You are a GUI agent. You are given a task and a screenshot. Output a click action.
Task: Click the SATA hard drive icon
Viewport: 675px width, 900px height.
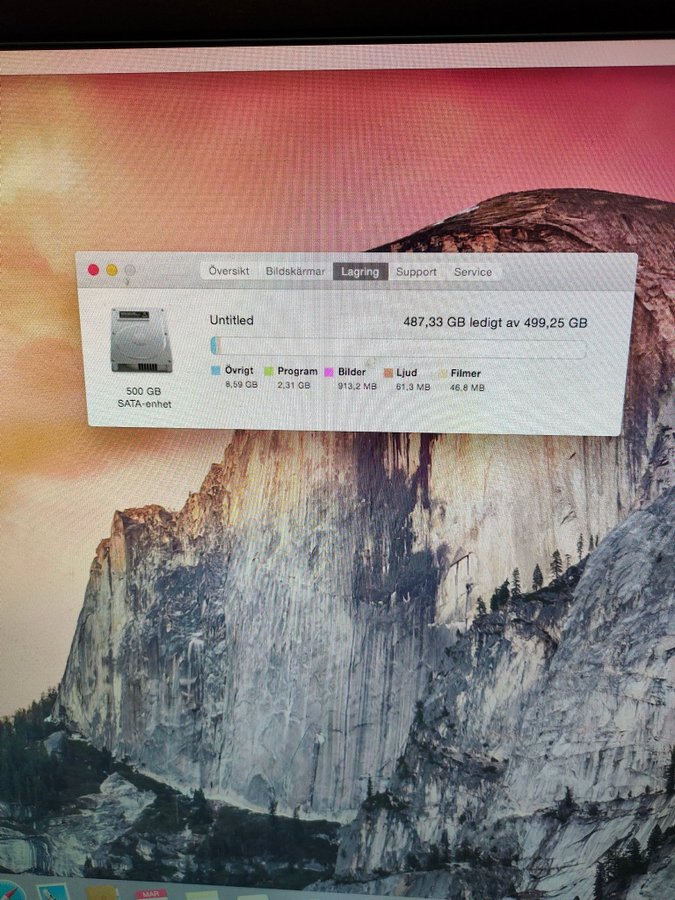click(141, 341)
